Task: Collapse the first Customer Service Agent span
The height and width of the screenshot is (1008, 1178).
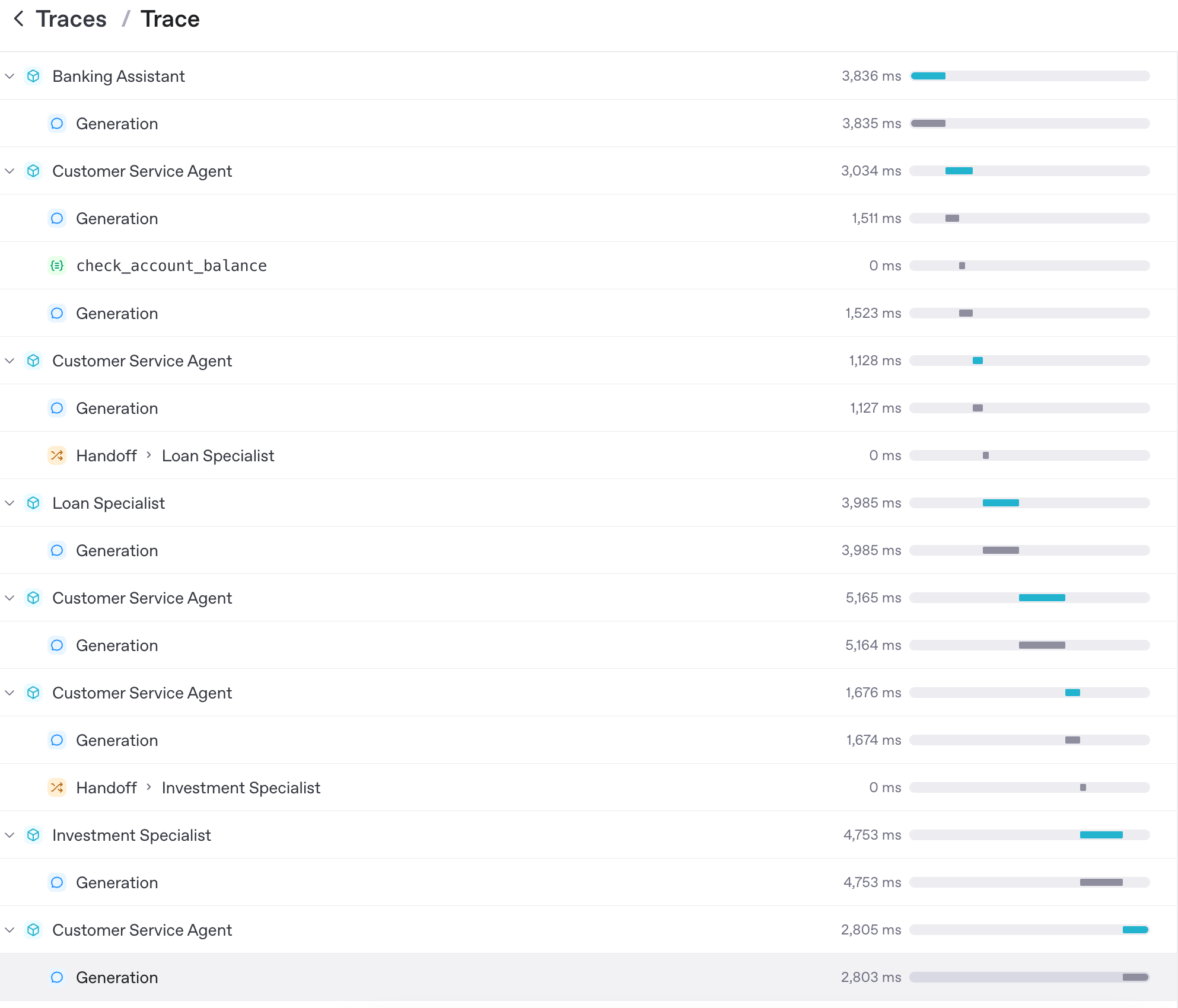Action: click(9, 171)
